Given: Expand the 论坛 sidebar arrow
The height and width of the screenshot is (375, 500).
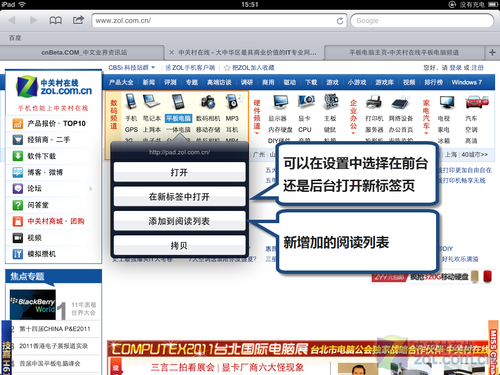Looking at the screenshot, I should coord(90,189).
